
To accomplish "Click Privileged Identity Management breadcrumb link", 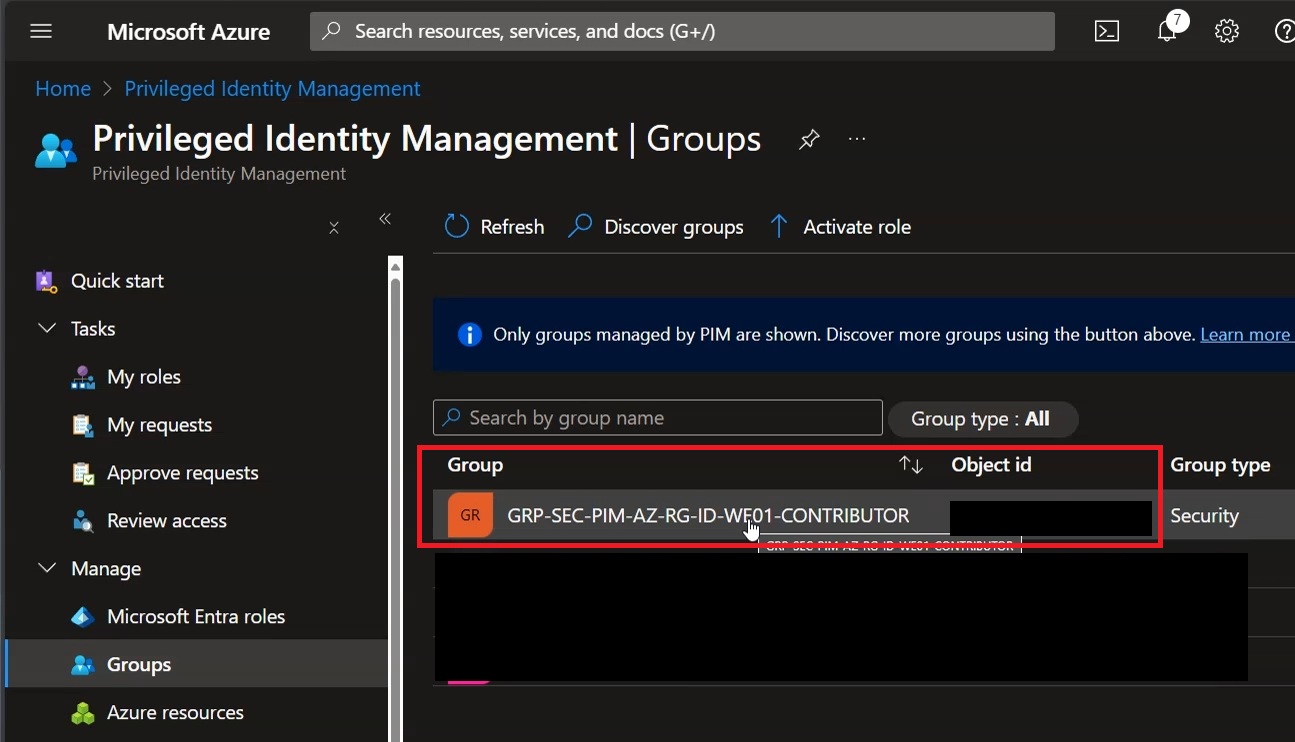I will (x=272, y=89).
